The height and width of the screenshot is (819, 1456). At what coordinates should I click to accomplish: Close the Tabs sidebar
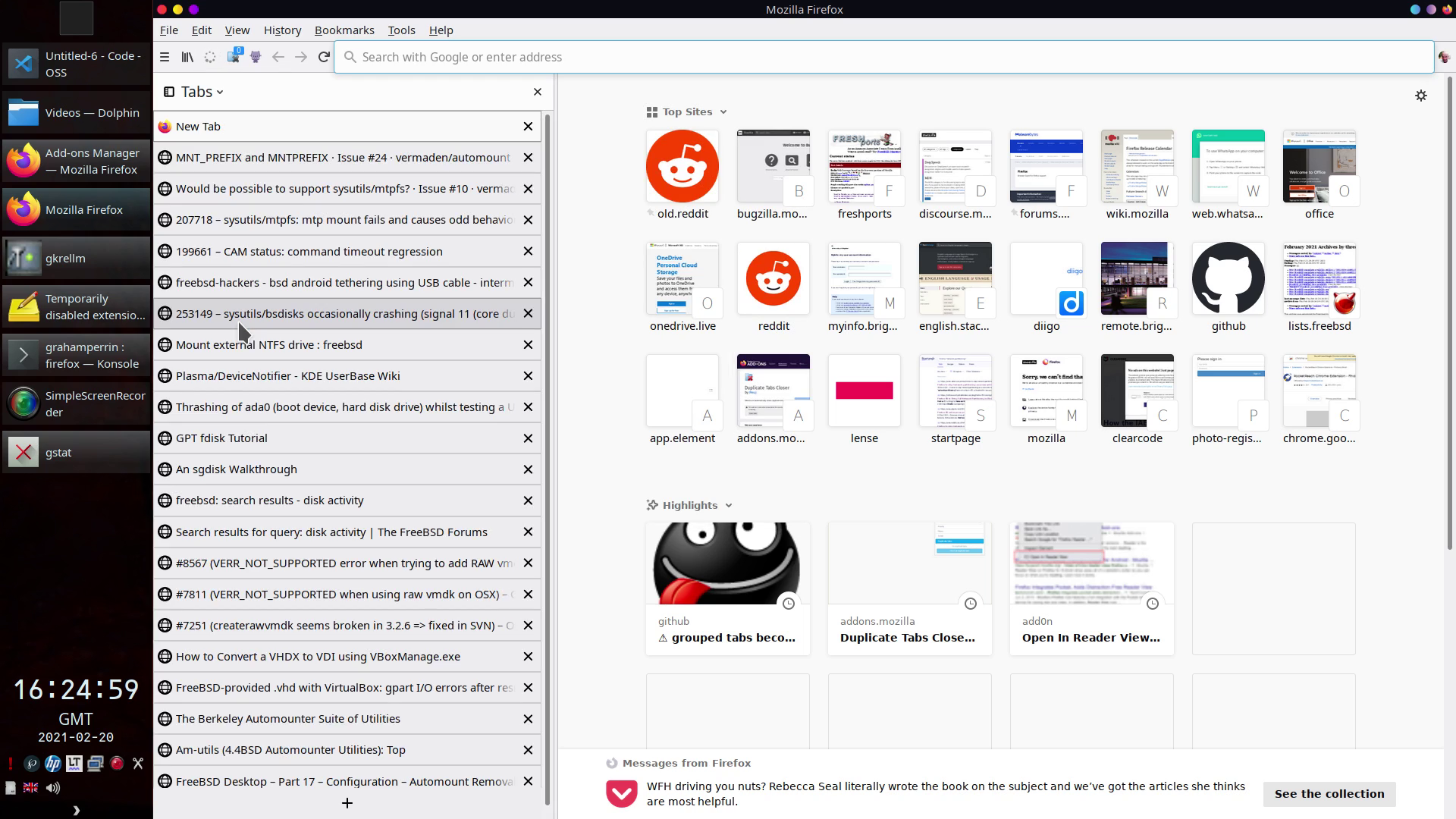coord(538,92)
